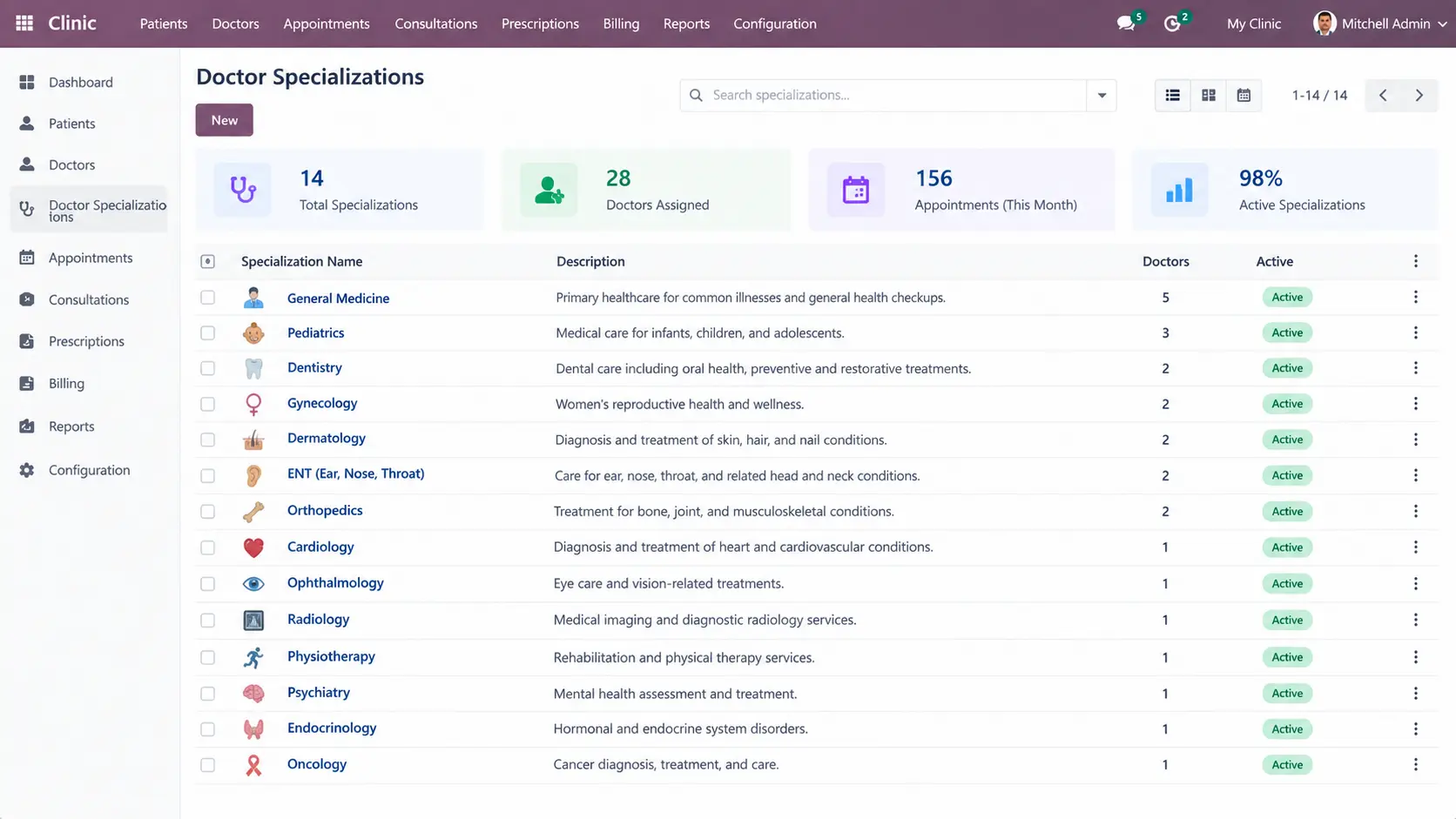Tick the Pediatrics row checkbox
The width and height of the screenshot is (1456, 819).
(x=207, y=333)
